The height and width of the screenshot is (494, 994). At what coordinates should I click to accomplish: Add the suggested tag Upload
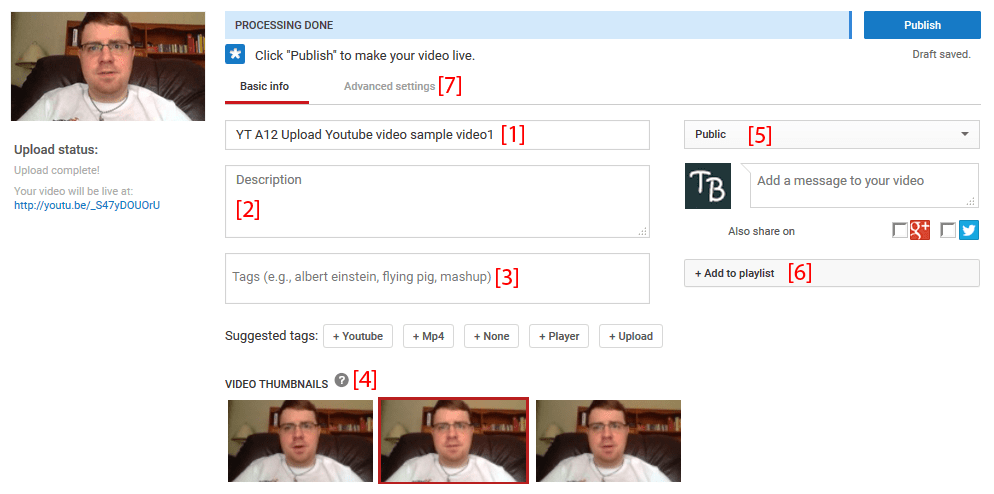(x=631, y=336)
